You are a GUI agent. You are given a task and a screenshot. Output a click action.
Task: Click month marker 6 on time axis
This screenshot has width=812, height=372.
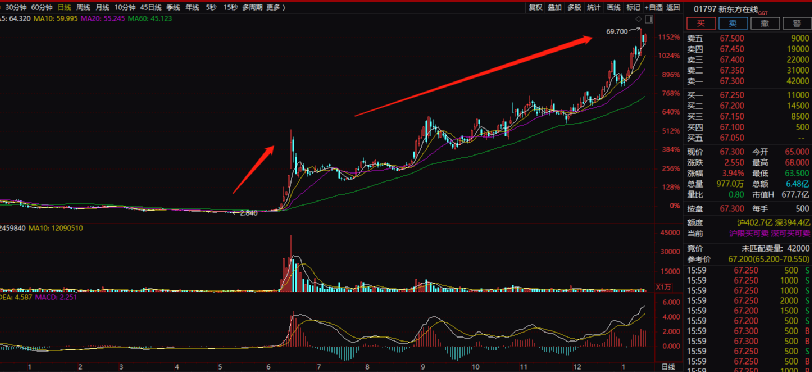tap(268, 367)
